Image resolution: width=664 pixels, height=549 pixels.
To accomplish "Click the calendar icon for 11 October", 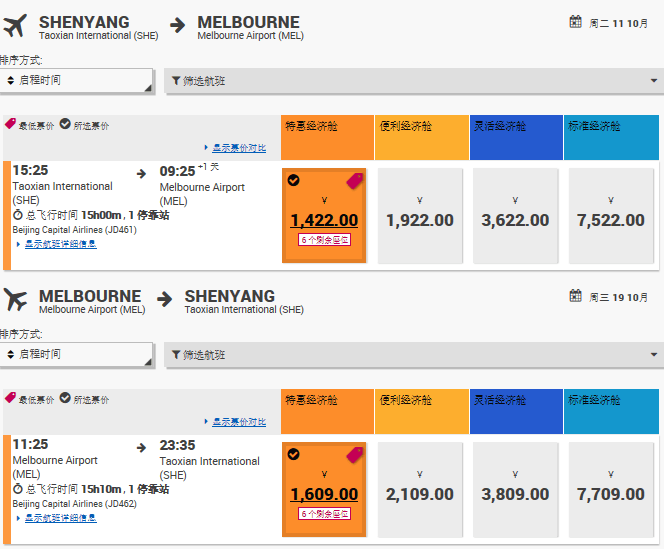I will tap(575, 22).
